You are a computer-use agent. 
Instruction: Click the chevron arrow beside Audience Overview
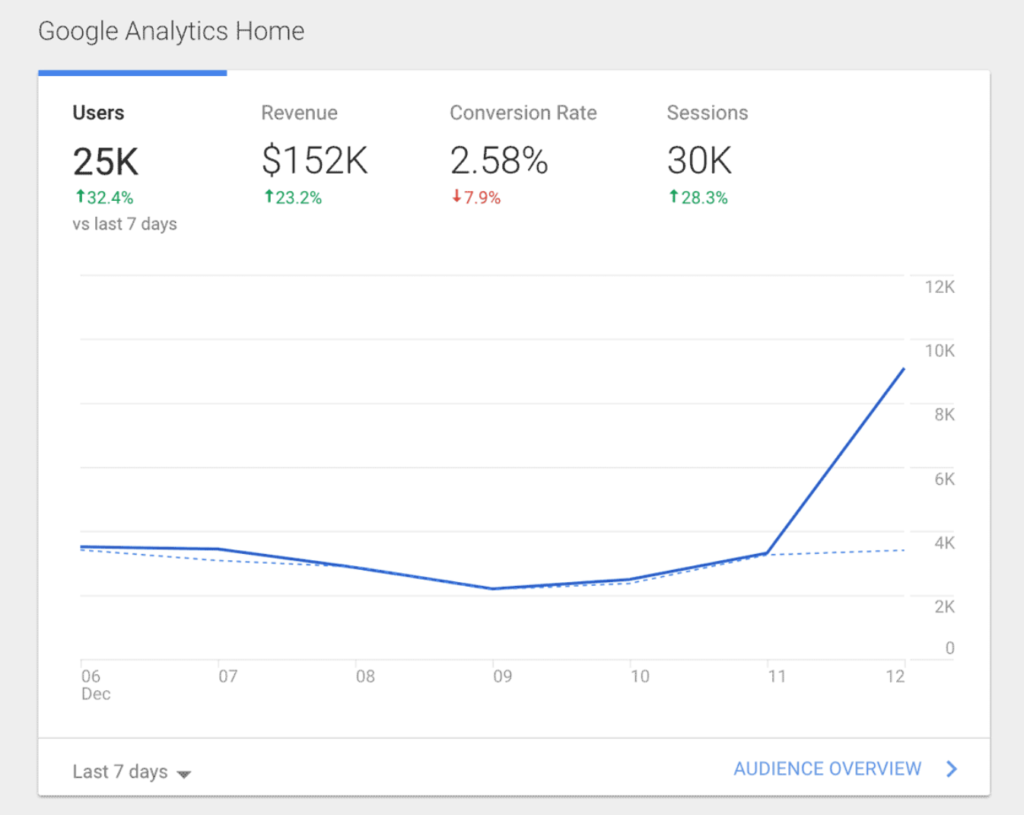tap(952, 769)
